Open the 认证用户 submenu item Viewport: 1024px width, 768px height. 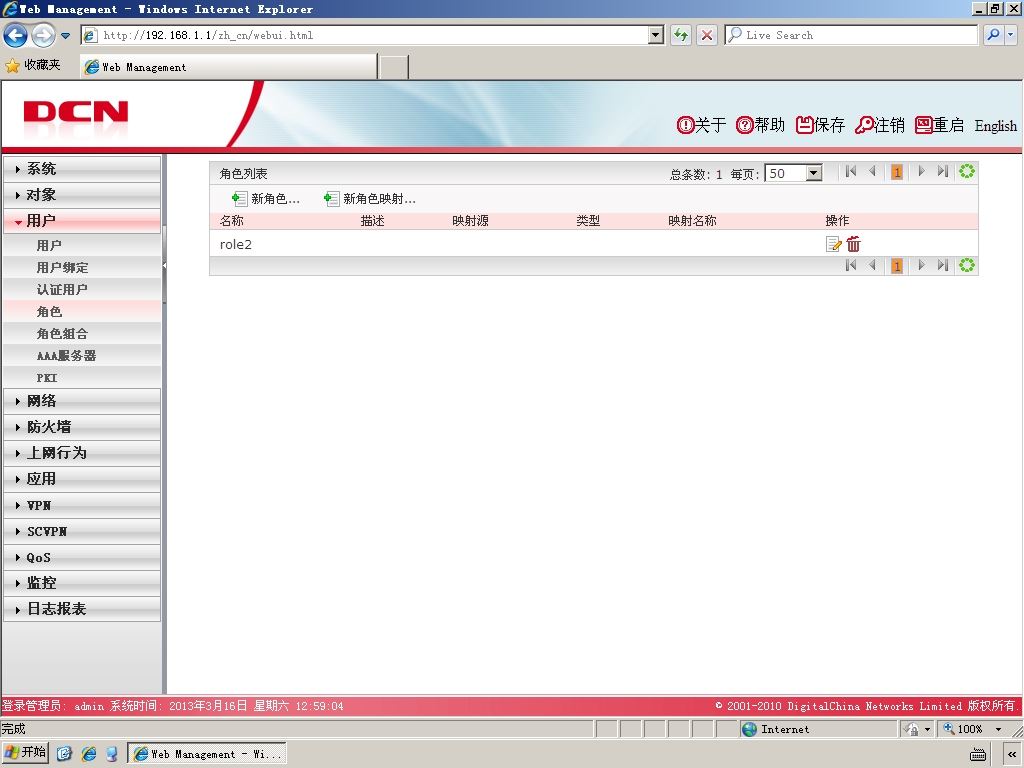pyautogui.click(x=82, y=289)
